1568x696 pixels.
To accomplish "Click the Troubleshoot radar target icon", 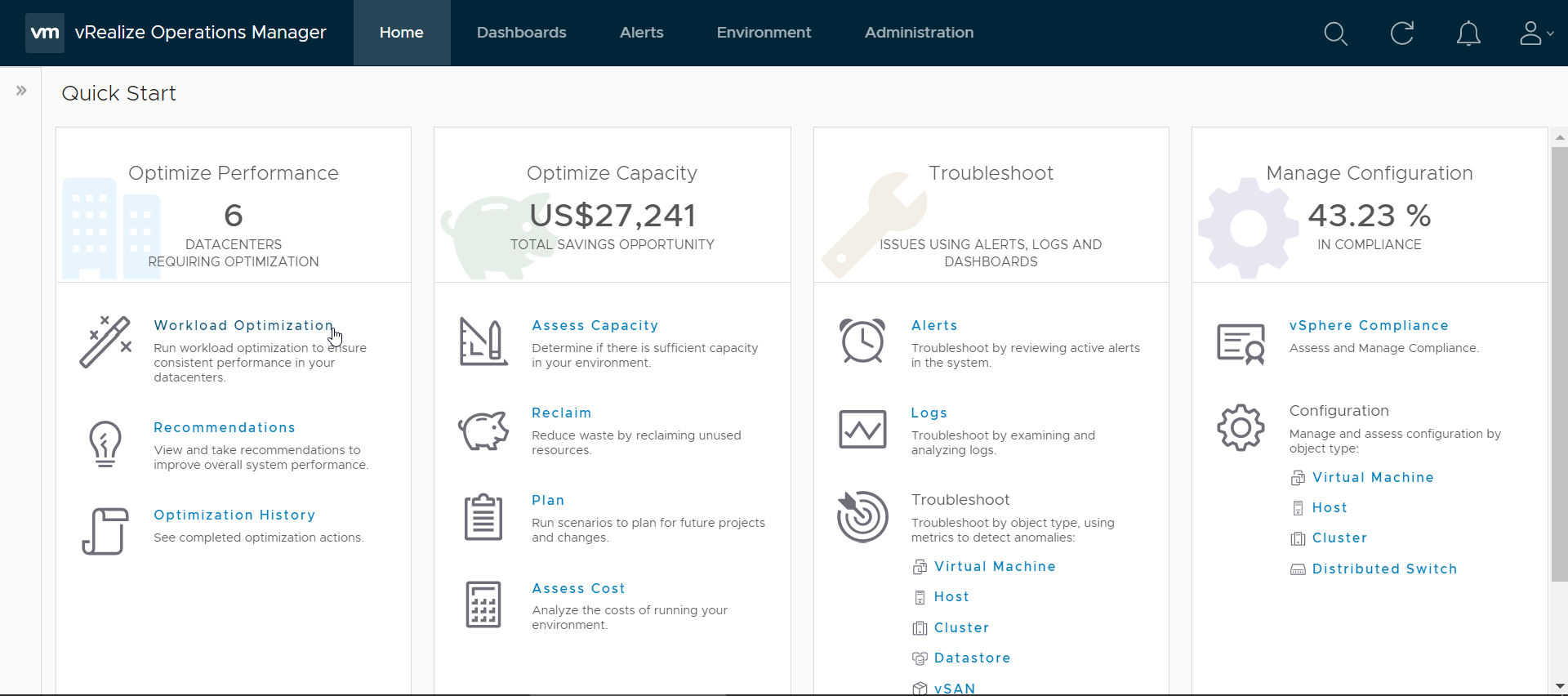I will click(x=862, y=516).
